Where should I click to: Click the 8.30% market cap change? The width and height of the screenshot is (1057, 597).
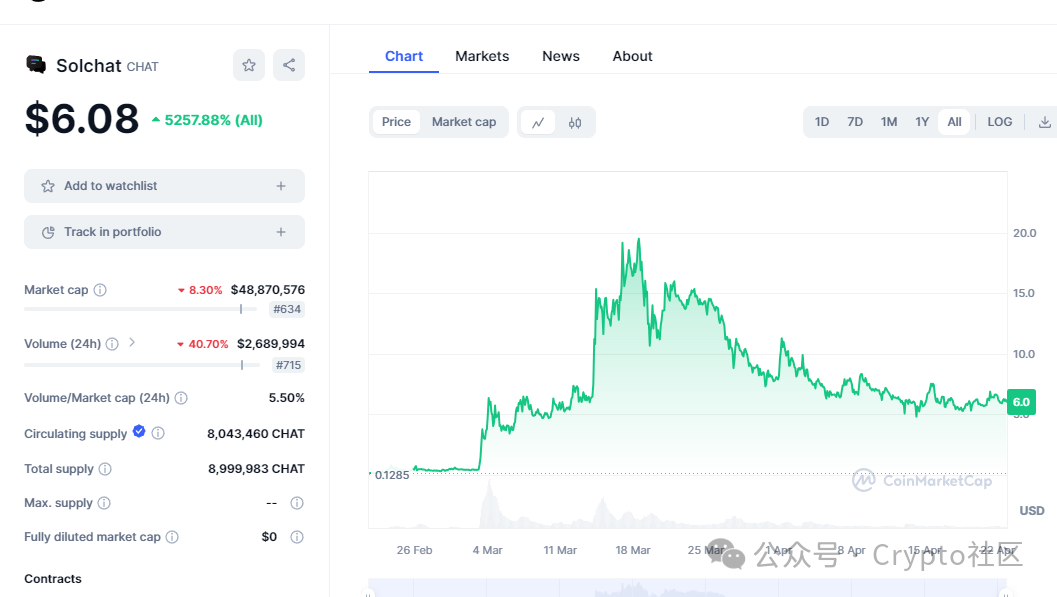tap(200, 290)
